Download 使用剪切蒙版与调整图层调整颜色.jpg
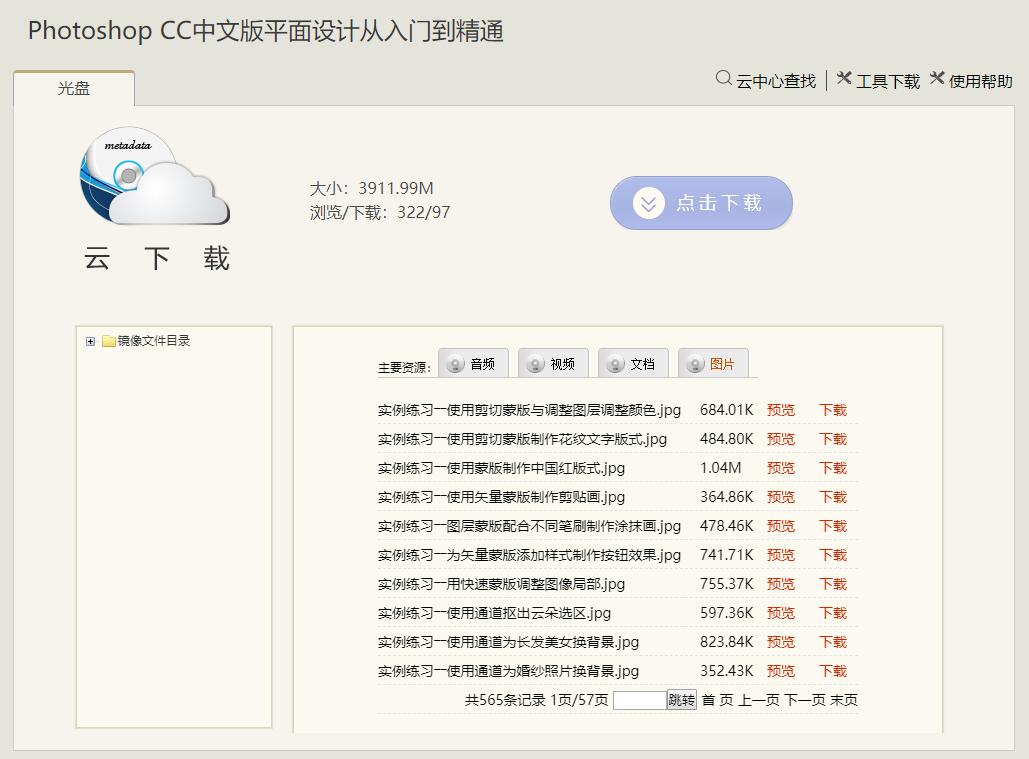The image size is (1029, 759). click(833, 410)
